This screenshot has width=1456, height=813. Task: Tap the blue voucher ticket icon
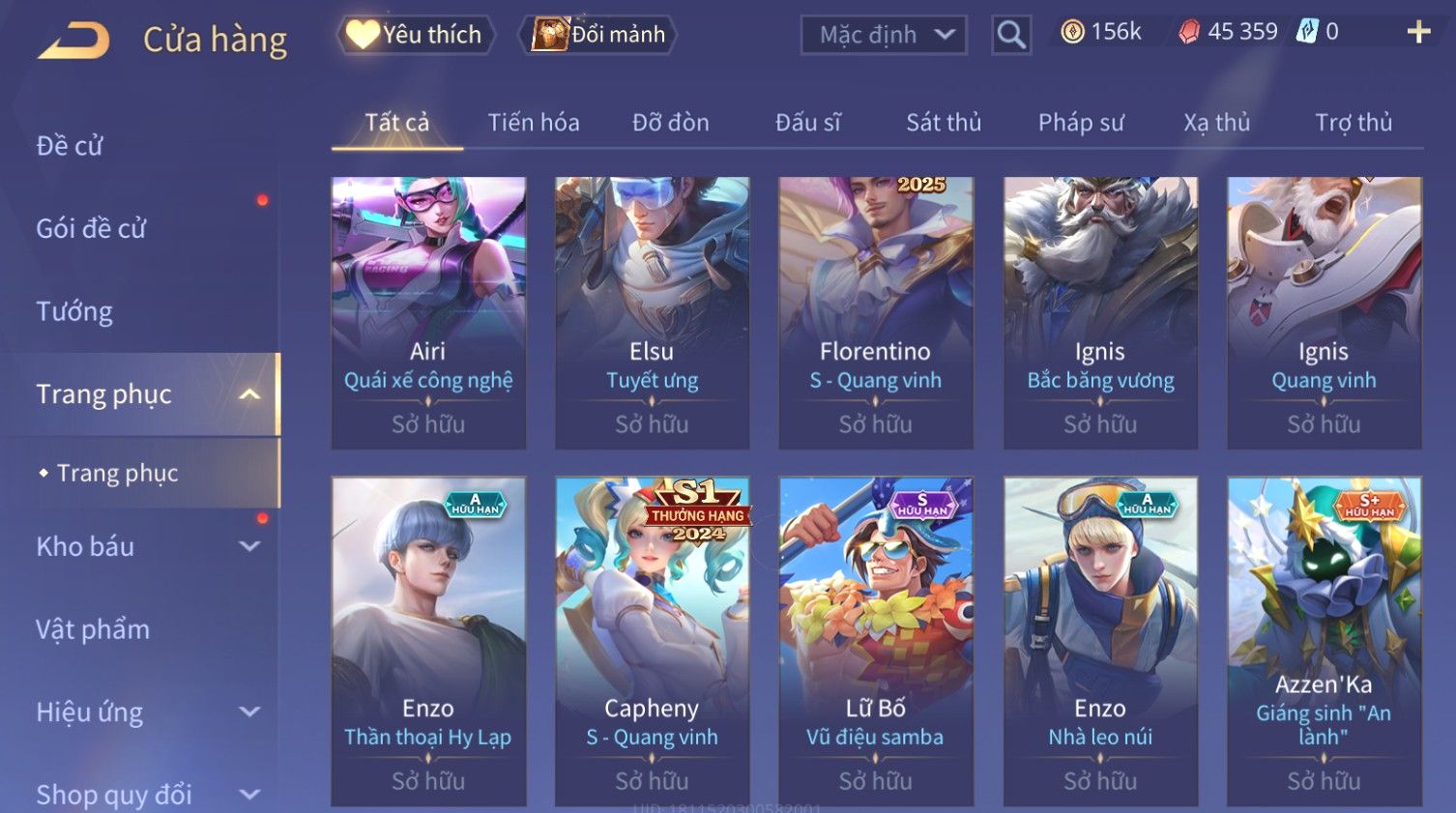[1307, 31]
